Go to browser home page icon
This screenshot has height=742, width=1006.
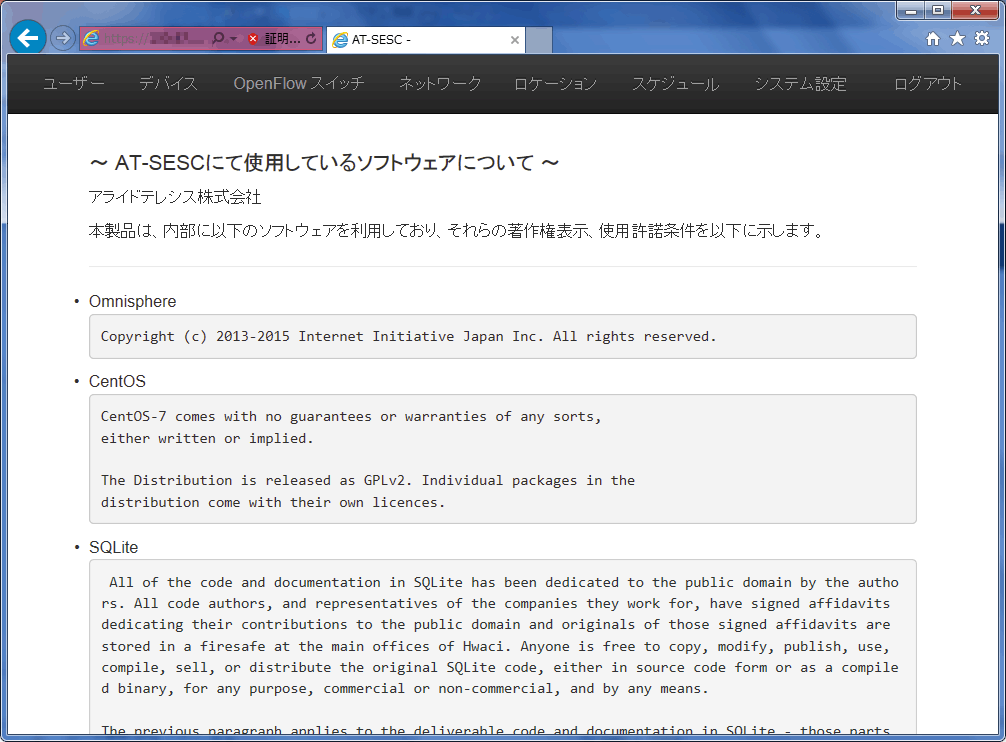(x=933, y=39)
